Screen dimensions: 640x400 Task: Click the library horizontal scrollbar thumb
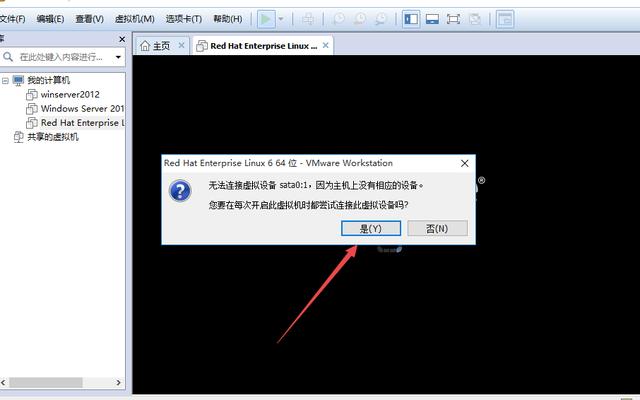point(46,382)
